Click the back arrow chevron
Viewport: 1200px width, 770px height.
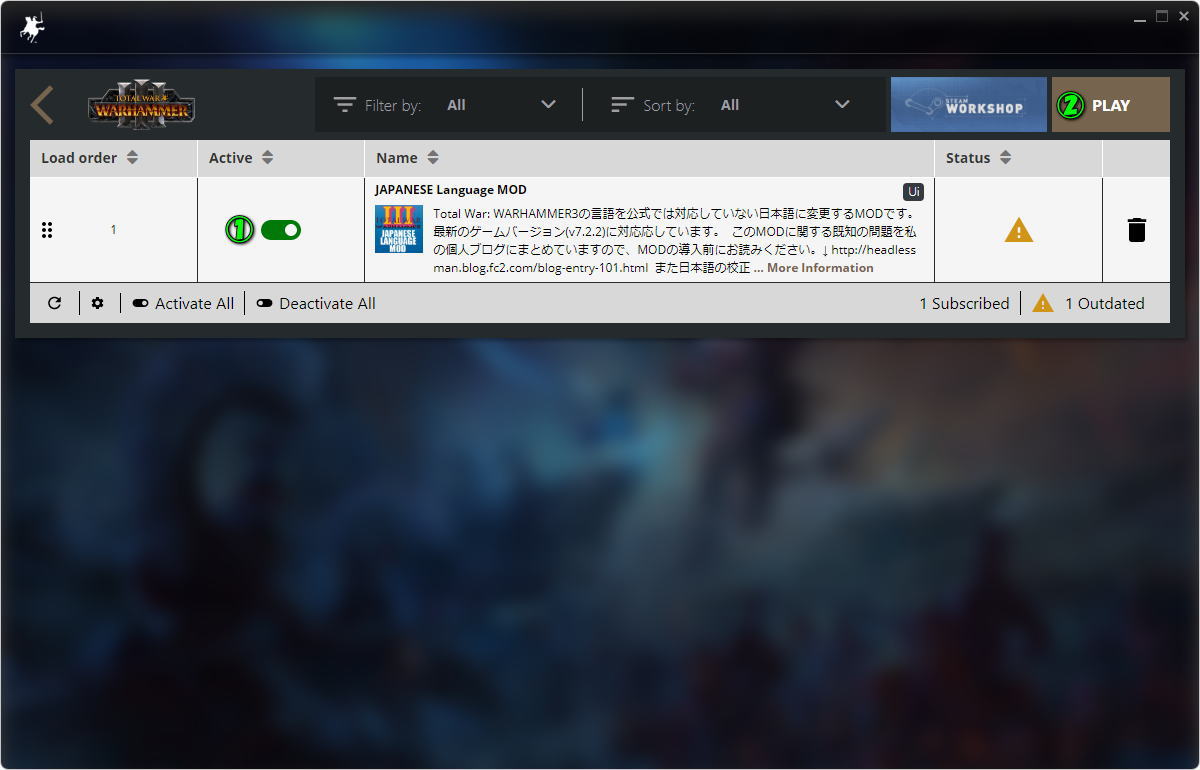click(x=41, y=105)
